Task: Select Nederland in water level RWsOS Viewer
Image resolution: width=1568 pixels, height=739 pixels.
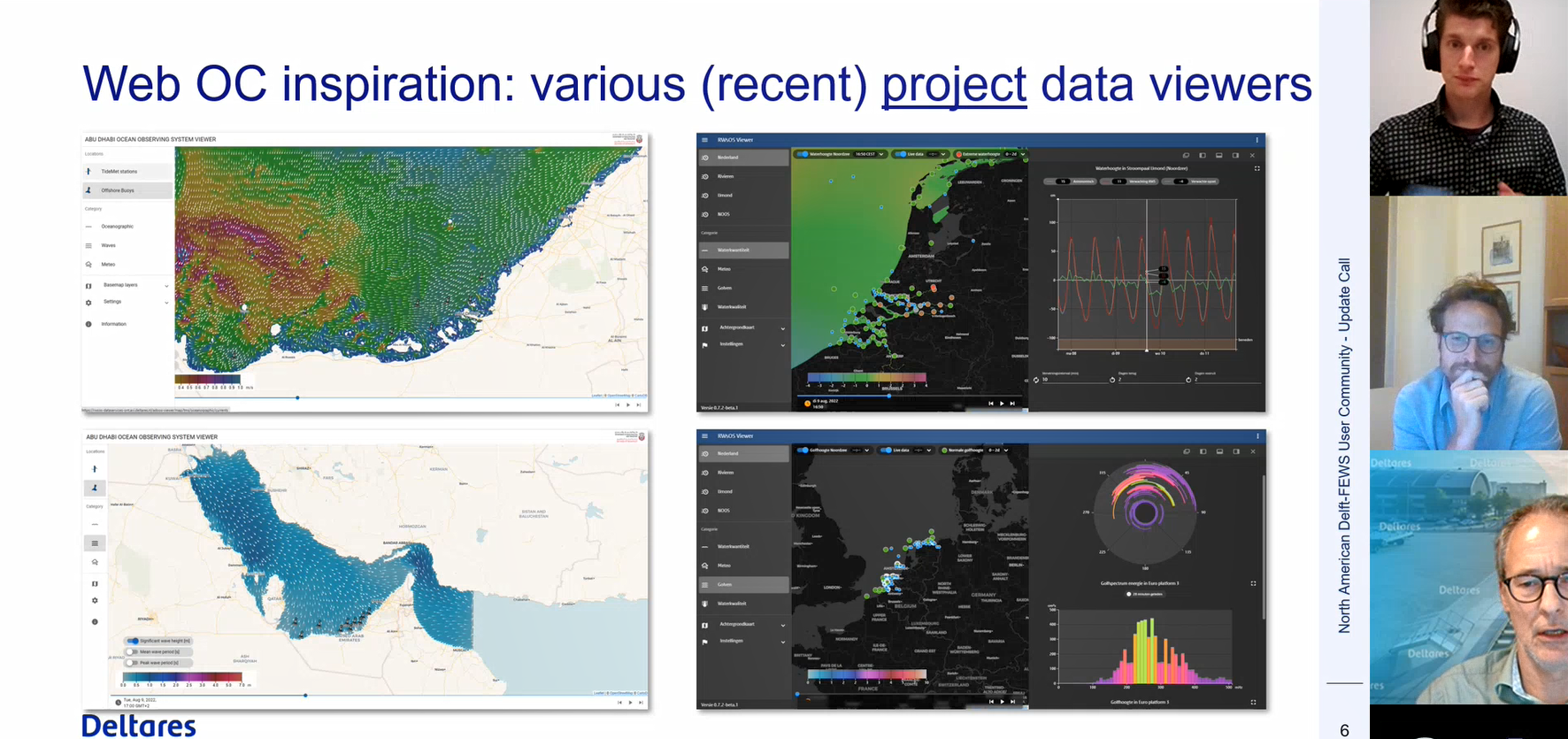Action: [x=743, y=158]
